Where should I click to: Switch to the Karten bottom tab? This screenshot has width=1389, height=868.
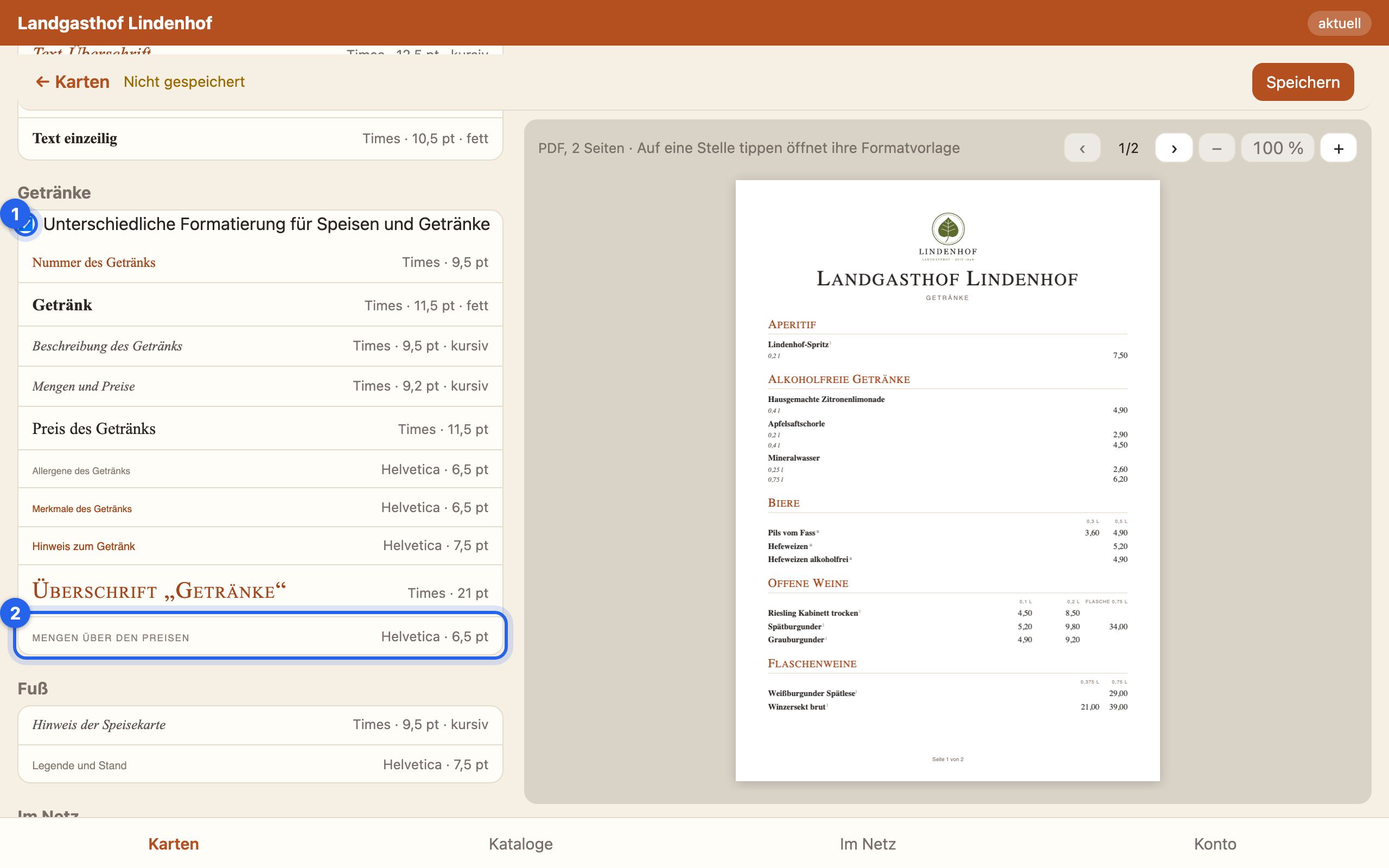click(x=173, y=843)
